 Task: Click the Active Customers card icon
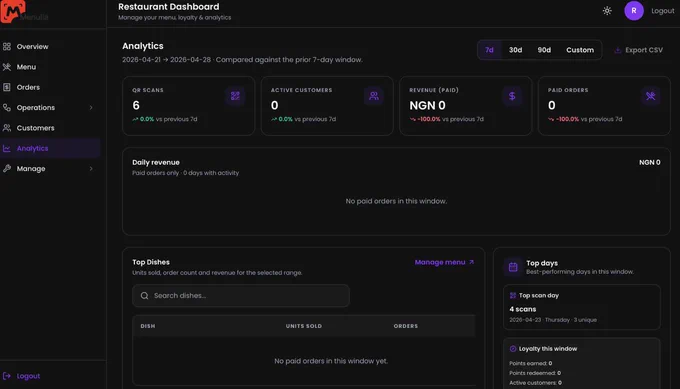click(373, 96)
